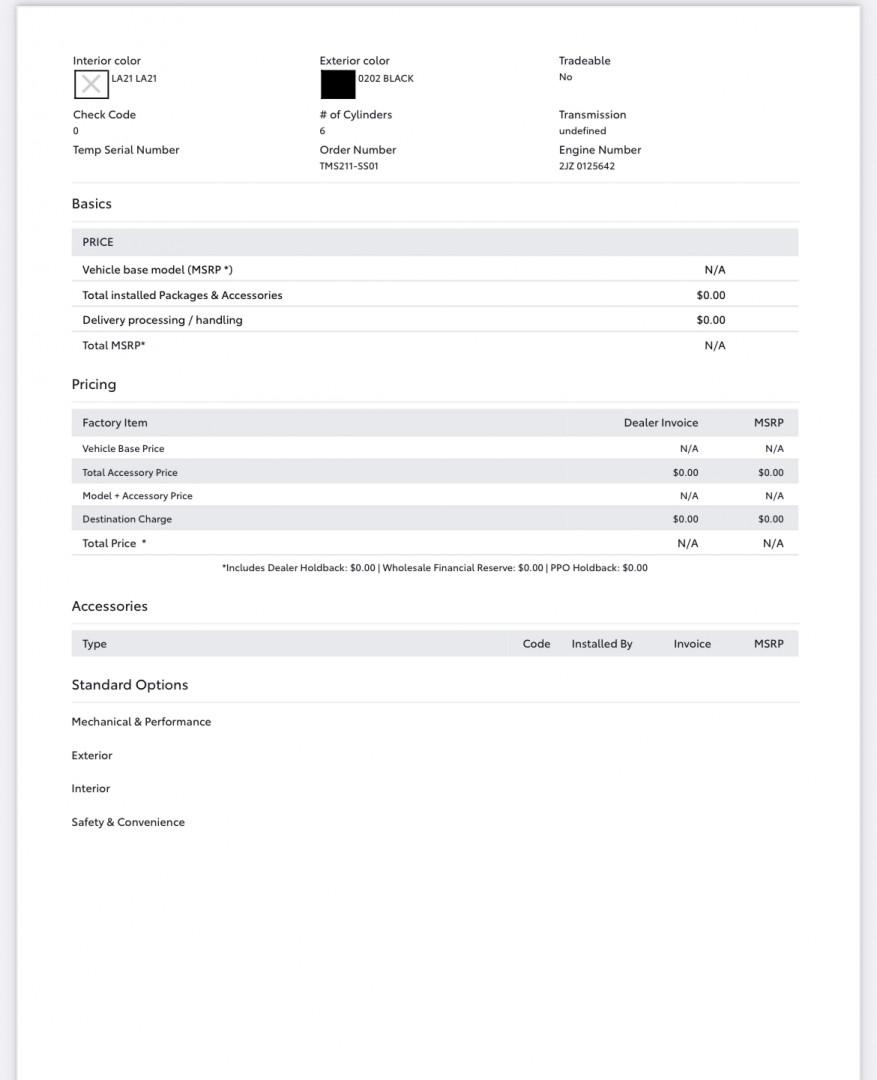Viewport: 877px width, 1080px height.
Task: Select the Vehicle base model MSRP row
Action: (435, 270)
